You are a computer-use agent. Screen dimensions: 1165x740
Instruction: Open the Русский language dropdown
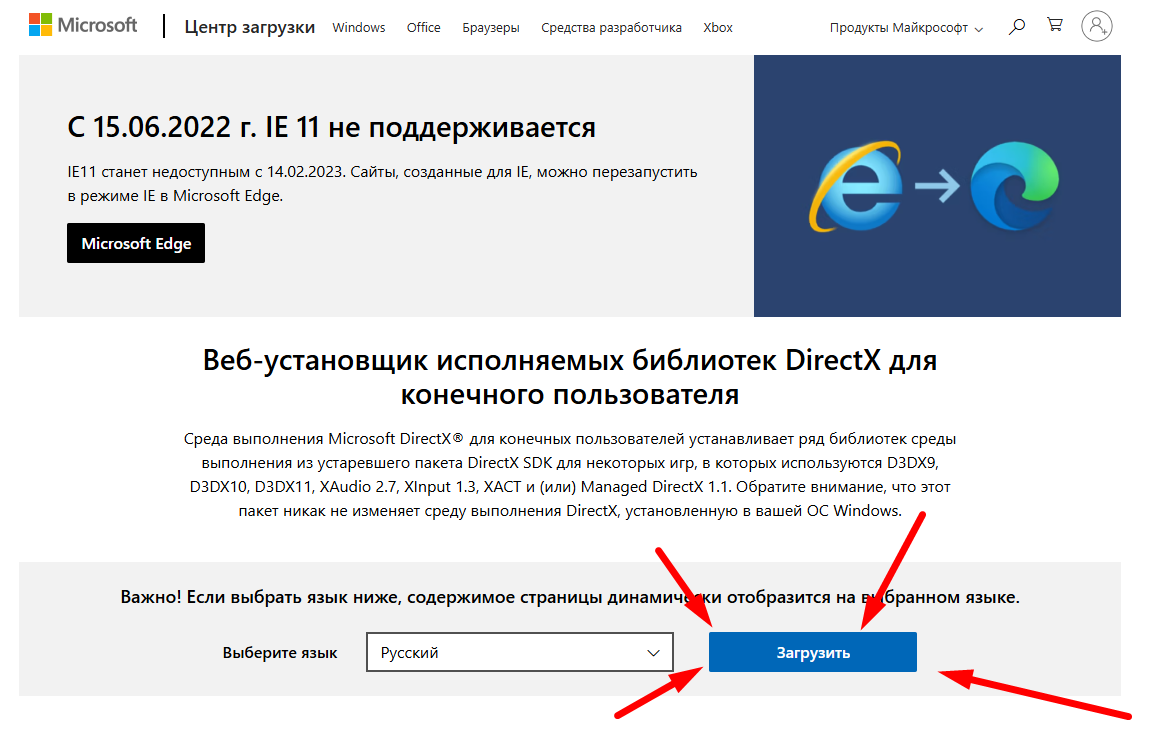tap(520, 653)
